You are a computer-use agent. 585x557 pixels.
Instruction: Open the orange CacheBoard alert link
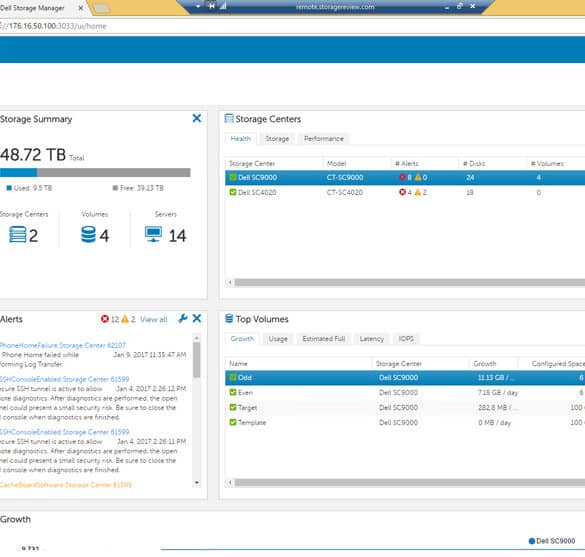click(x=66, y=485)
